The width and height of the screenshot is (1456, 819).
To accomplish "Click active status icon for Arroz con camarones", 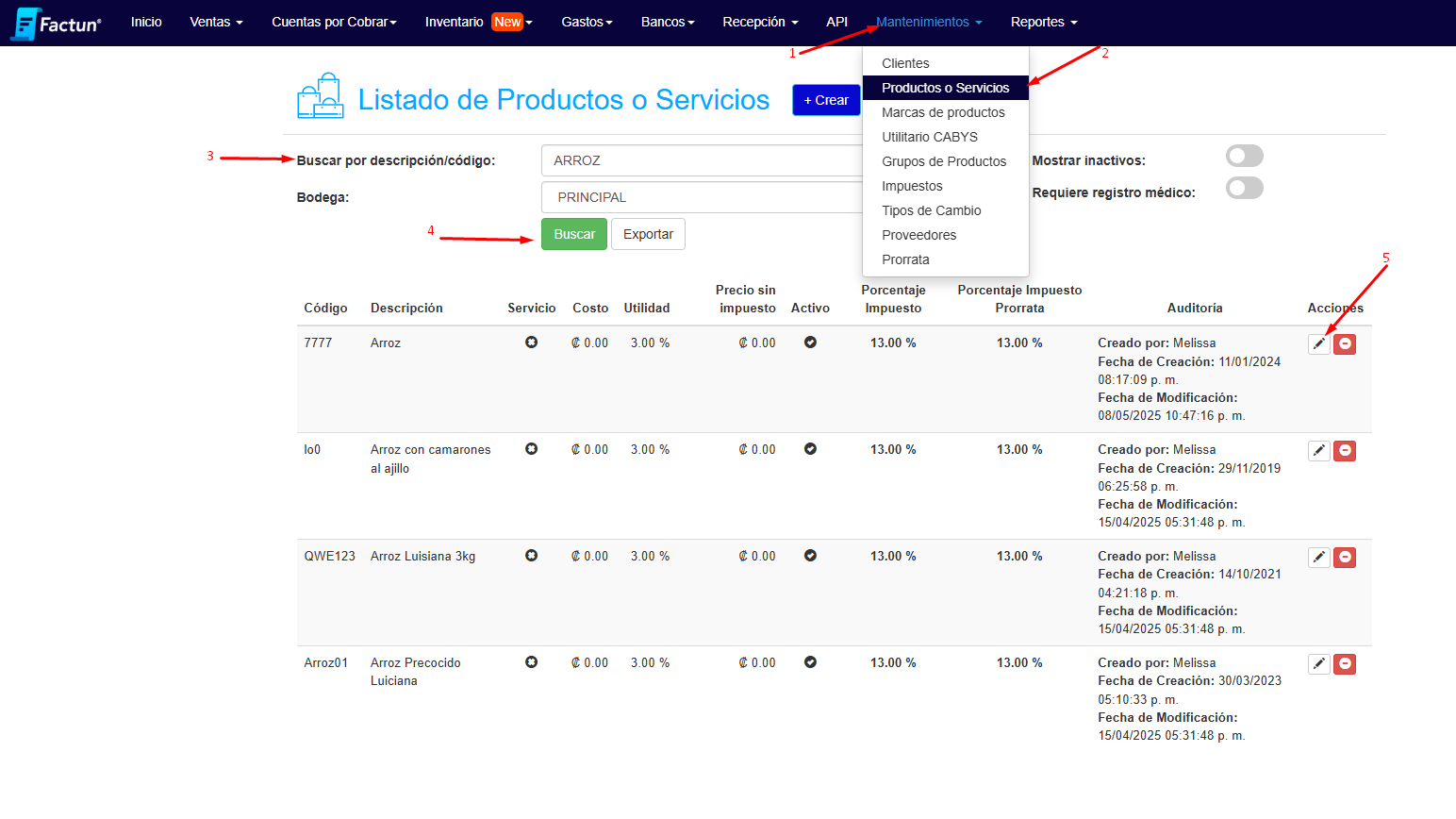I will (810, 449).
